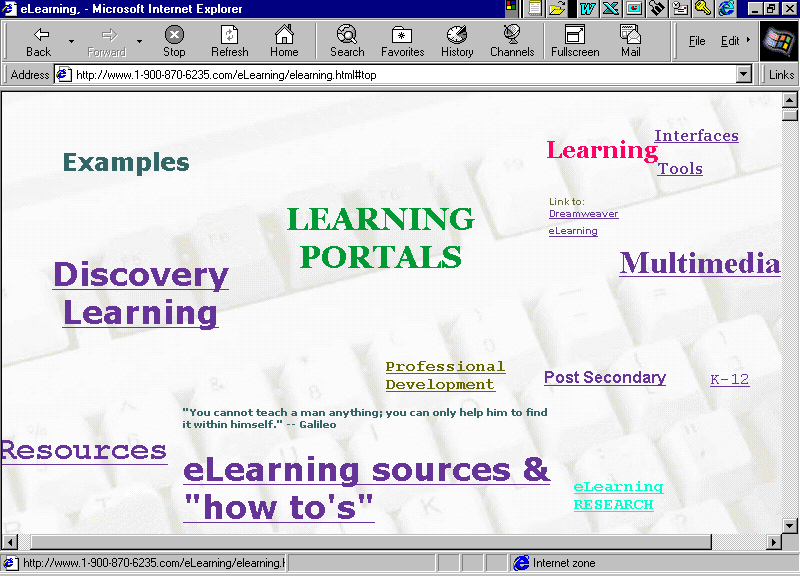Click the vertical scrollbar thumb
800x576 pixels.
pos(790,115)
